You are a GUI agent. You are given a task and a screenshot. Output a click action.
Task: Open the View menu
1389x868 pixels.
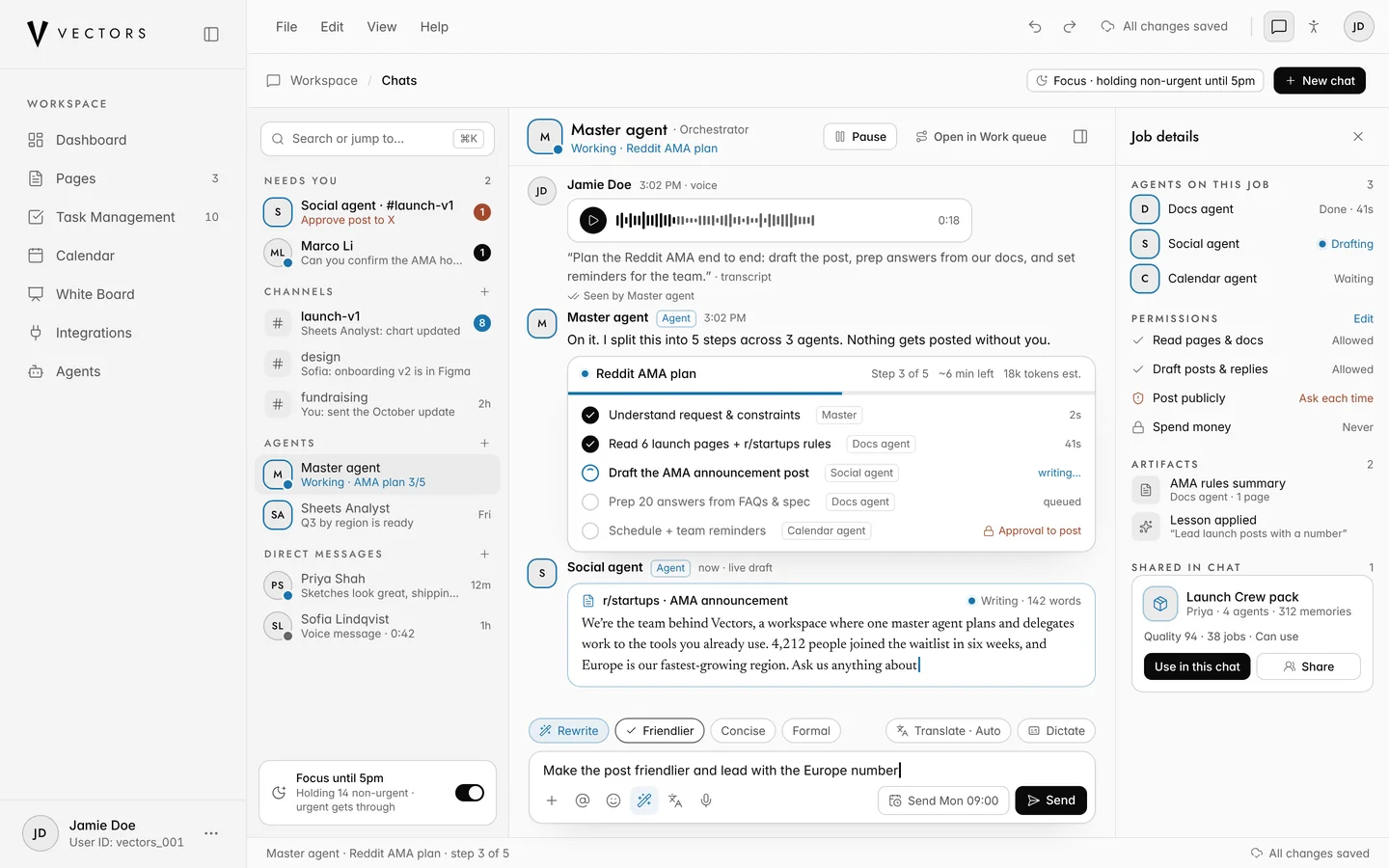pyautogui.click(x=382, y=27)
